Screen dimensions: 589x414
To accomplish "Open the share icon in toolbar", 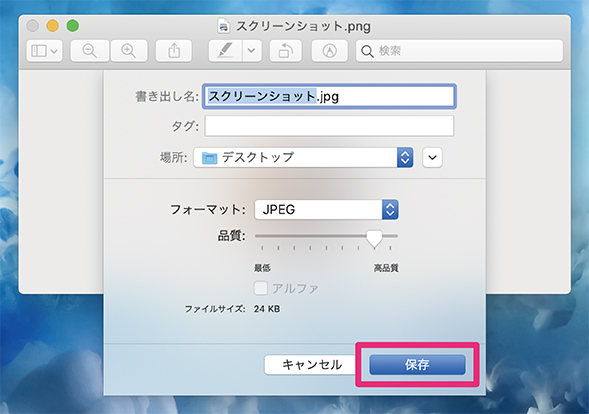I will (x=174, y=51).
